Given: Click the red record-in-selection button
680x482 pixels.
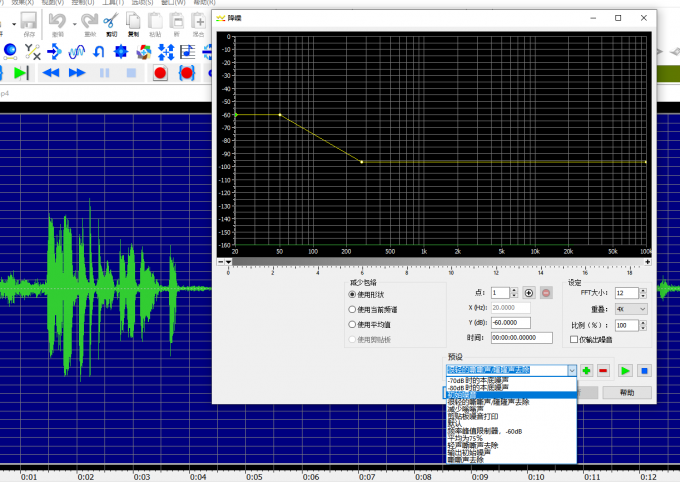Looking at the screenshot, I should (x=187, y=73).
